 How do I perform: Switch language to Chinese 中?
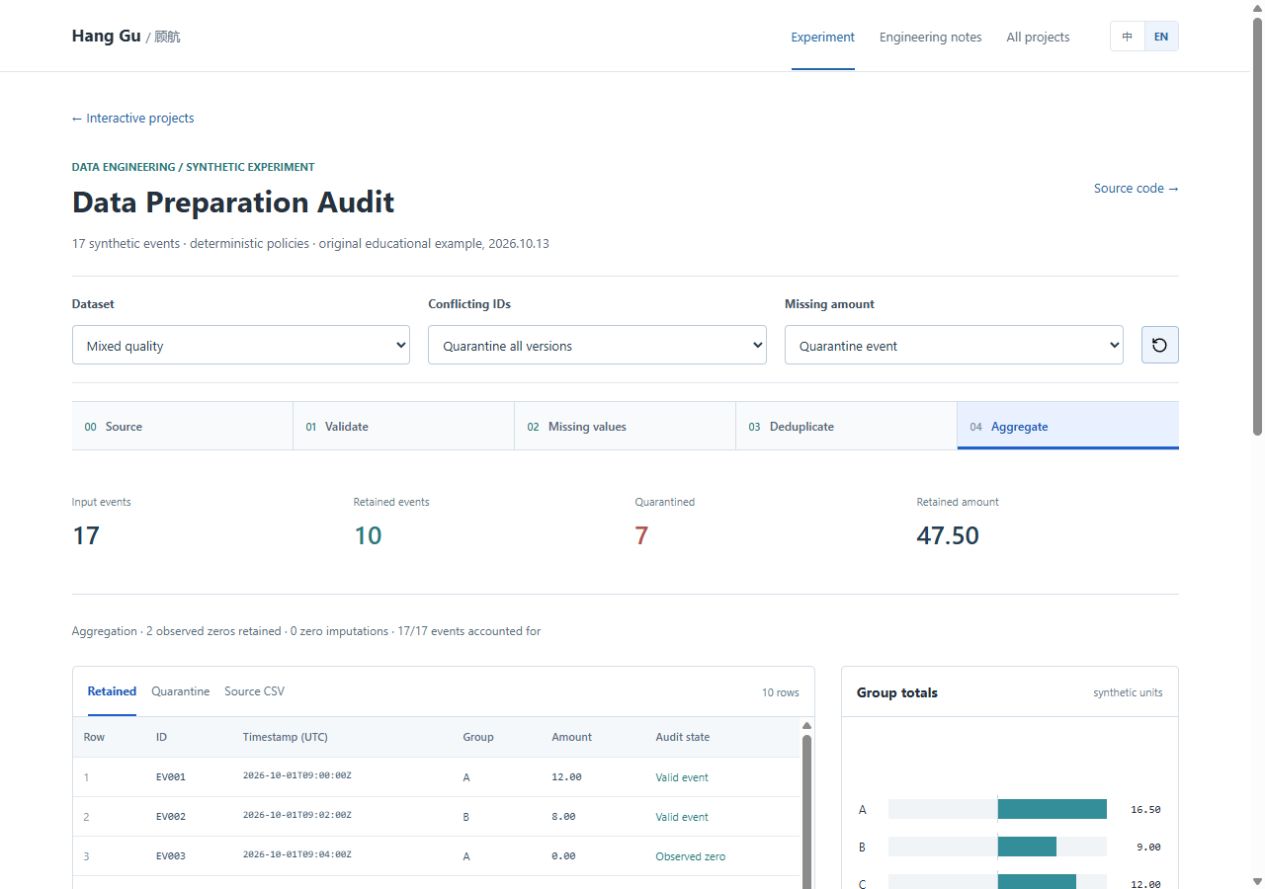tap(1127, 37)
